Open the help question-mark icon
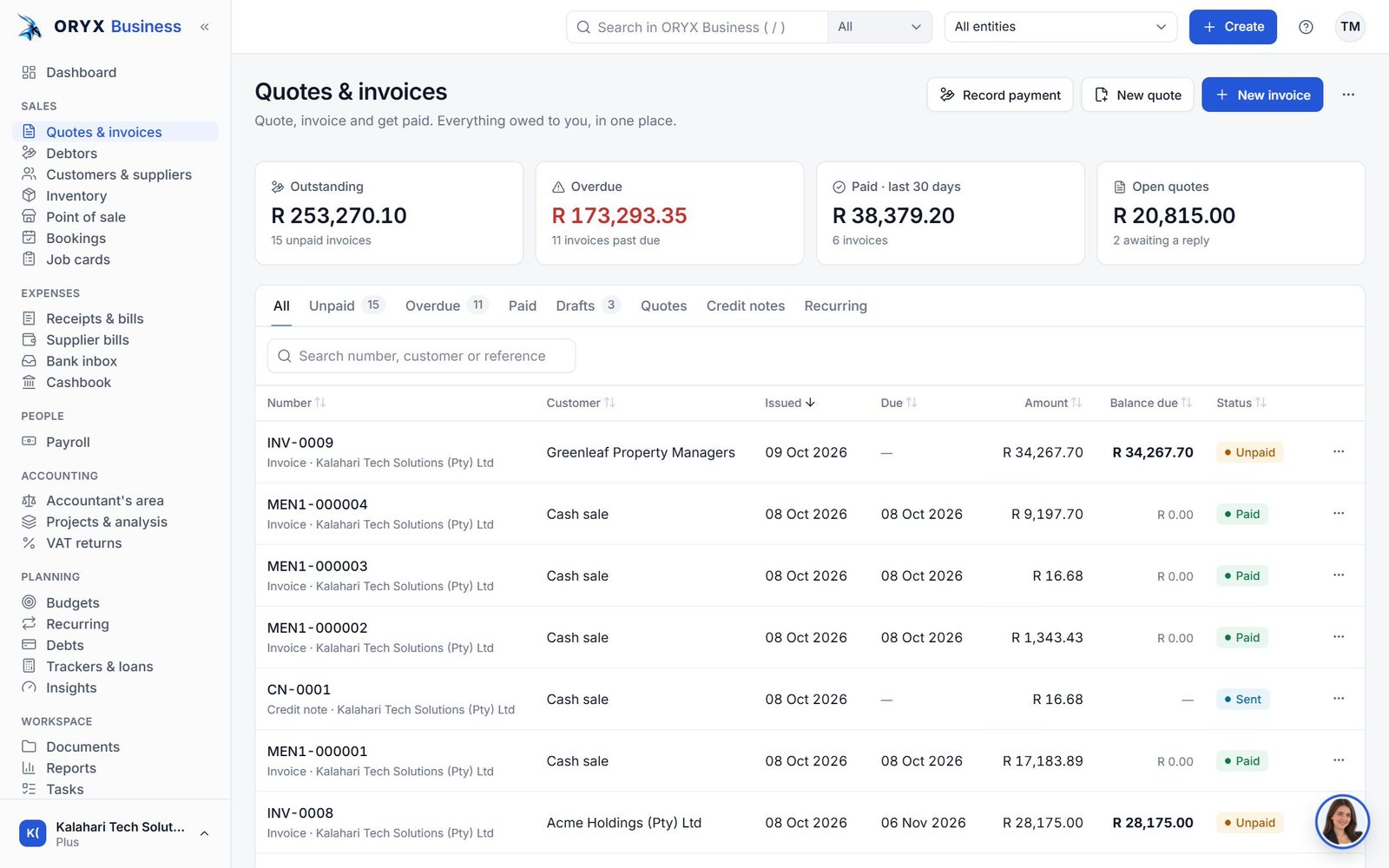1389x868 pixels. pyautogui.click(x=1306, y=27)
